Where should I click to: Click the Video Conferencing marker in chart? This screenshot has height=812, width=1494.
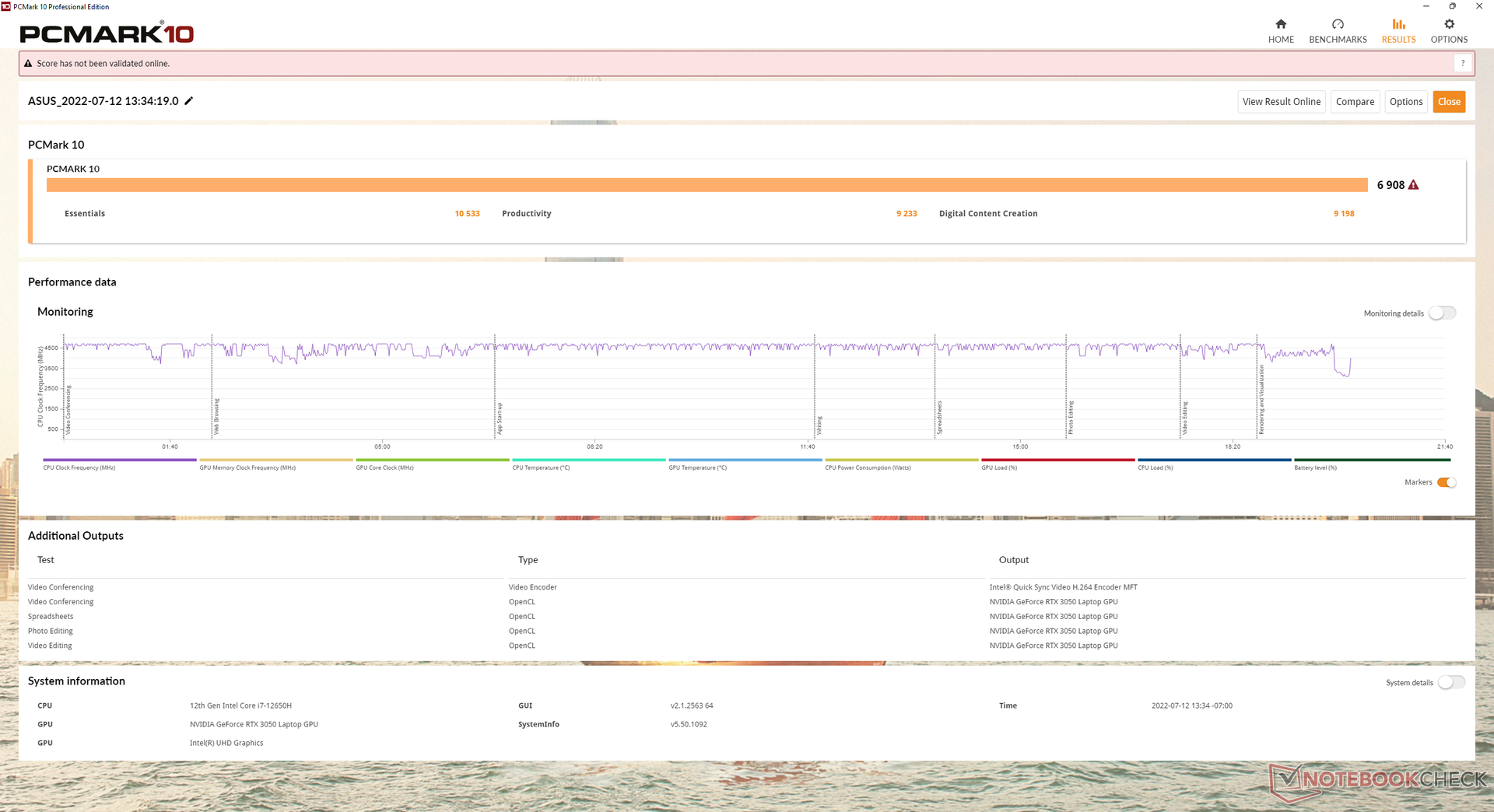pos(68,409)
